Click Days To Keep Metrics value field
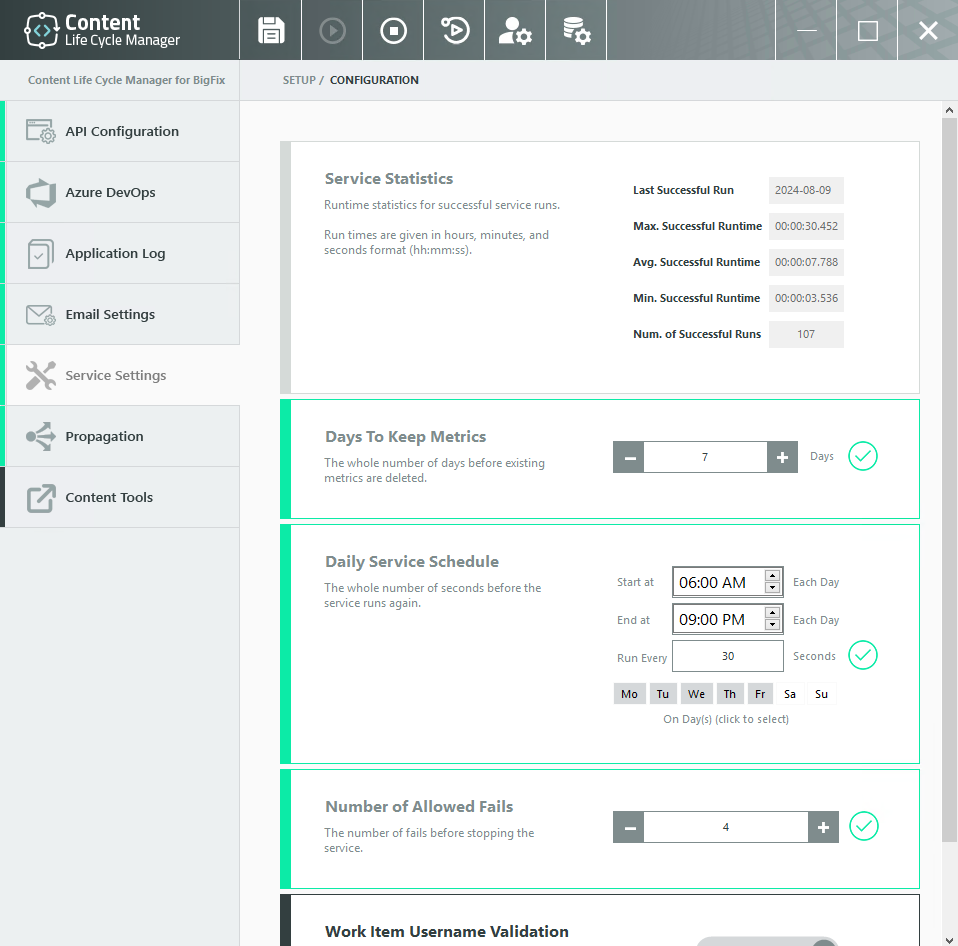Image resolution: width=958 pixels, height=946 pixels. click(705, 457)
